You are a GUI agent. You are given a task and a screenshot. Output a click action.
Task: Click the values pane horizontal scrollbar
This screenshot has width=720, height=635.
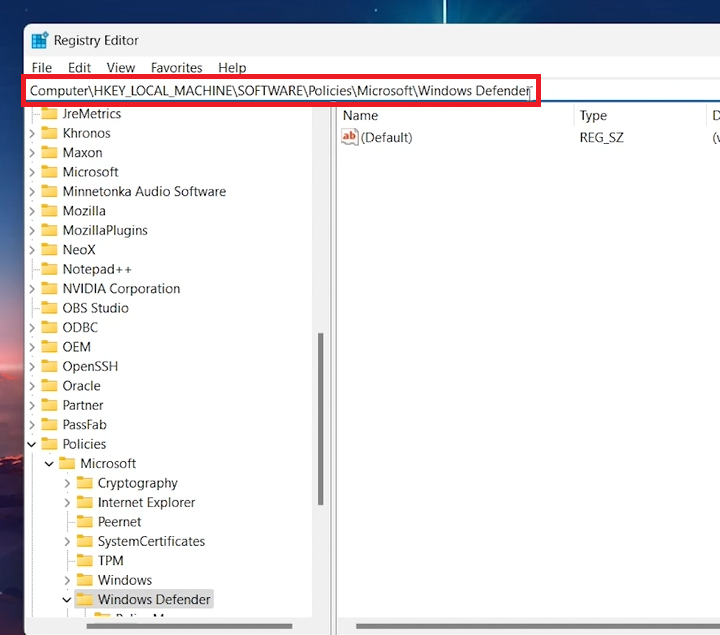point(538,626)
